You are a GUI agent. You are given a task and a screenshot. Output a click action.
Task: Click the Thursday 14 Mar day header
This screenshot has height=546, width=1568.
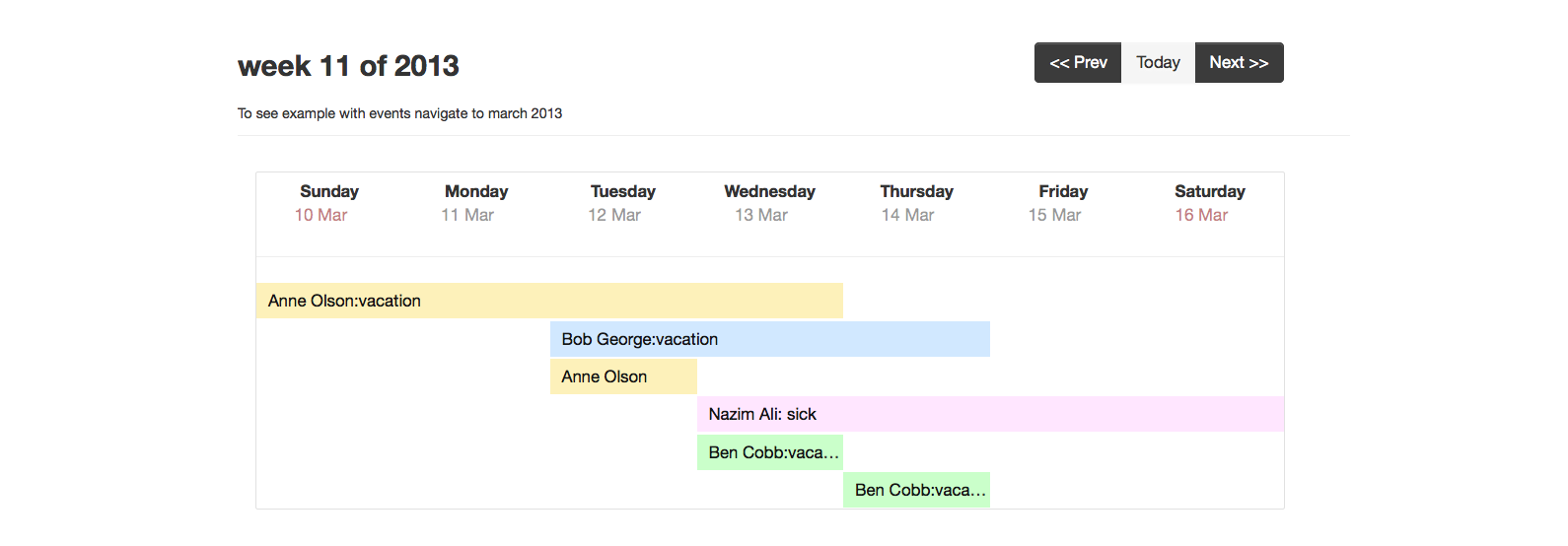(x=916, y=203)
